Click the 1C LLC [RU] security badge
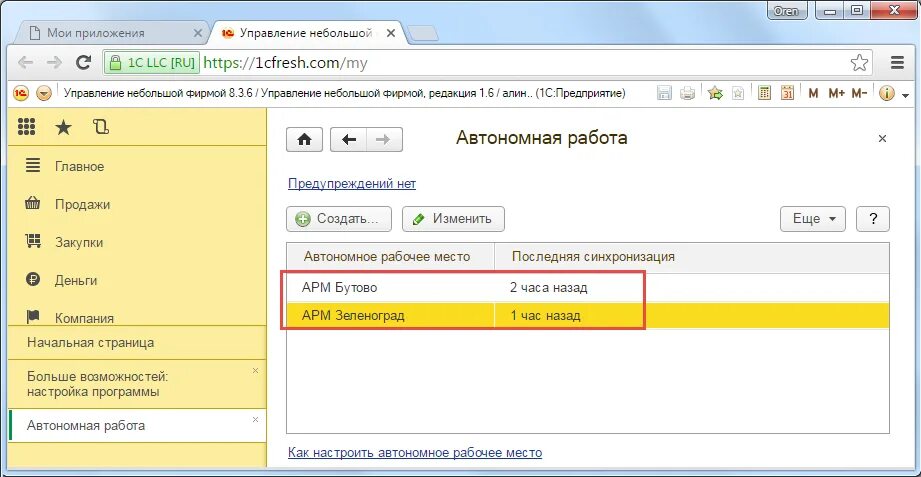The width and height of the screenshot is (921, 477). (x=153, y=62)
